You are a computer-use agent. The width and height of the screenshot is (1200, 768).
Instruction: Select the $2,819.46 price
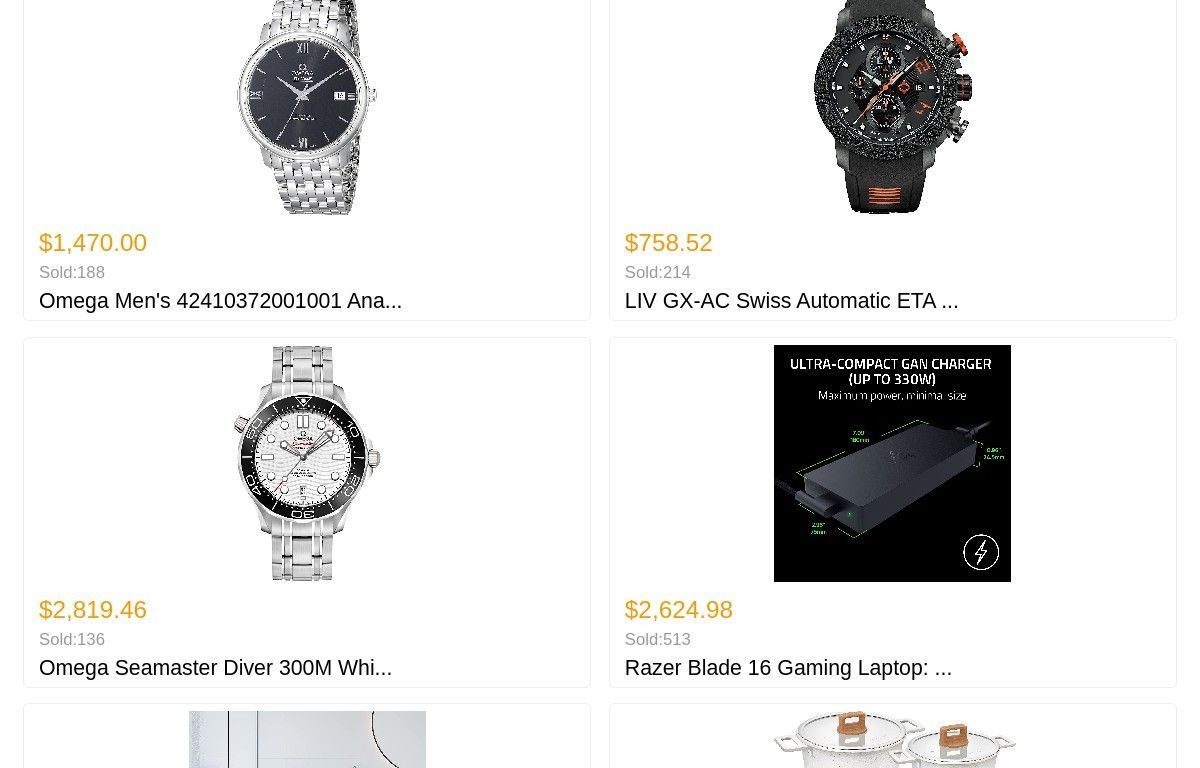pos(93,610)
